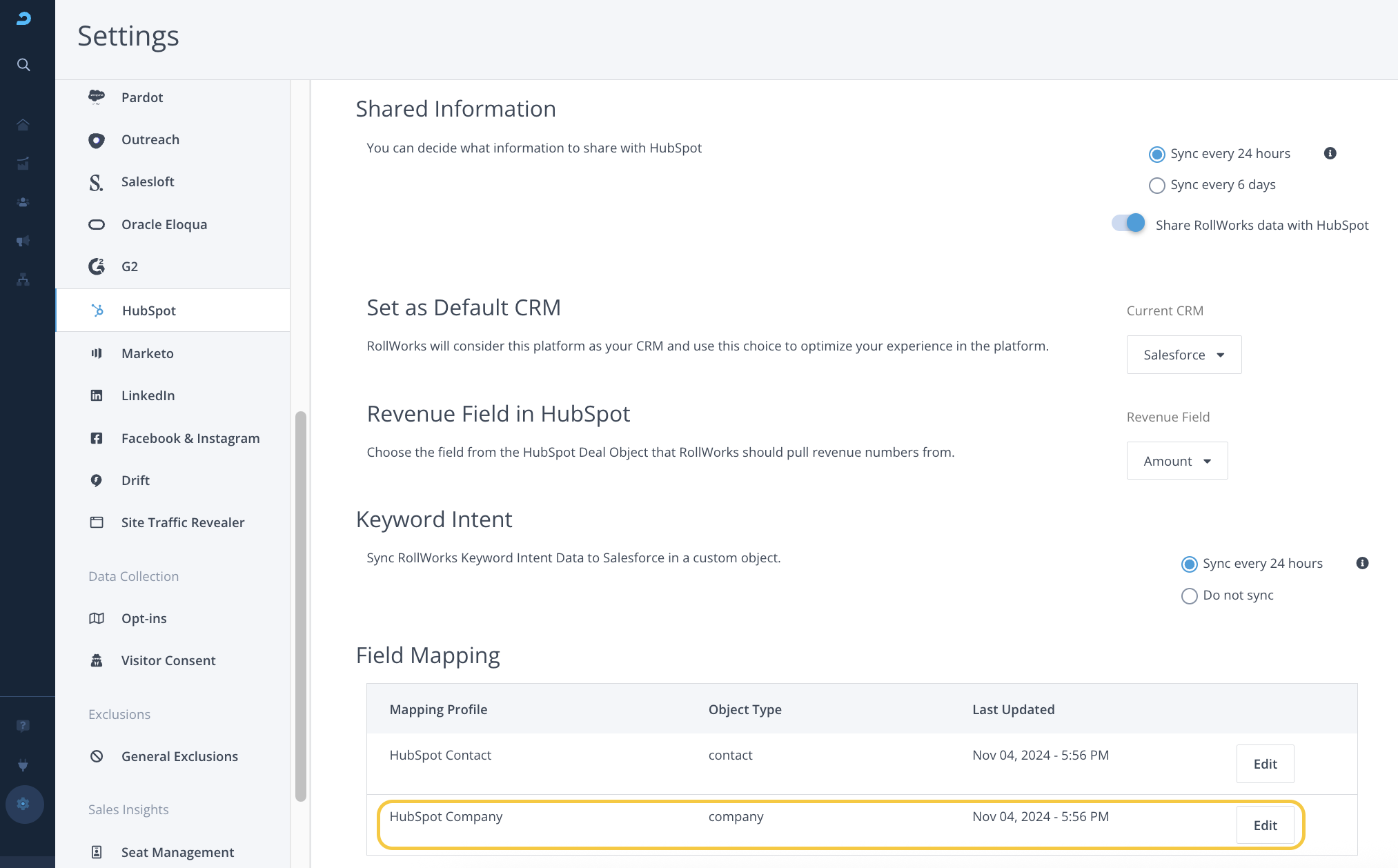The width and height of the screenshot is (1398, 868).
Task: Click the Opt-ins map icon
Action: pyautogui.click(x=97, y=618)
